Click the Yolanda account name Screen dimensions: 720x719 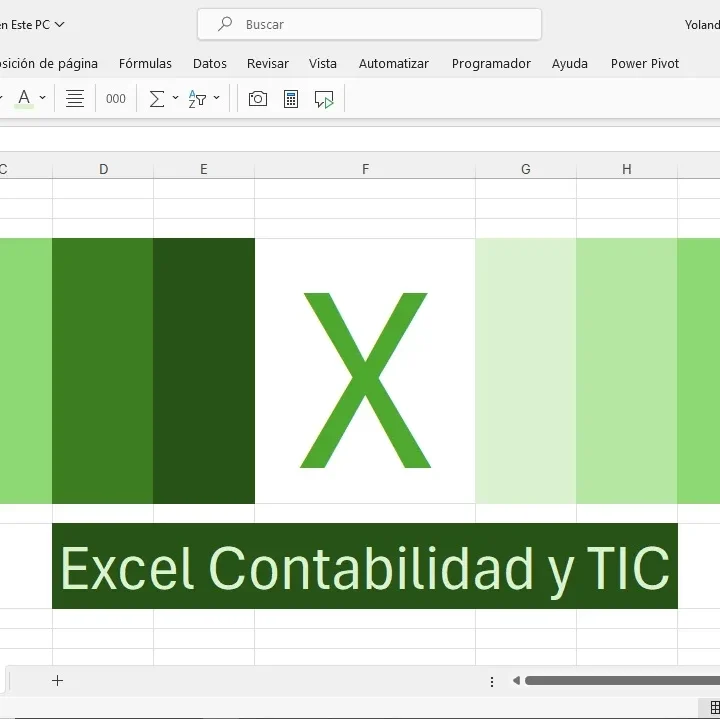[702, 25]
